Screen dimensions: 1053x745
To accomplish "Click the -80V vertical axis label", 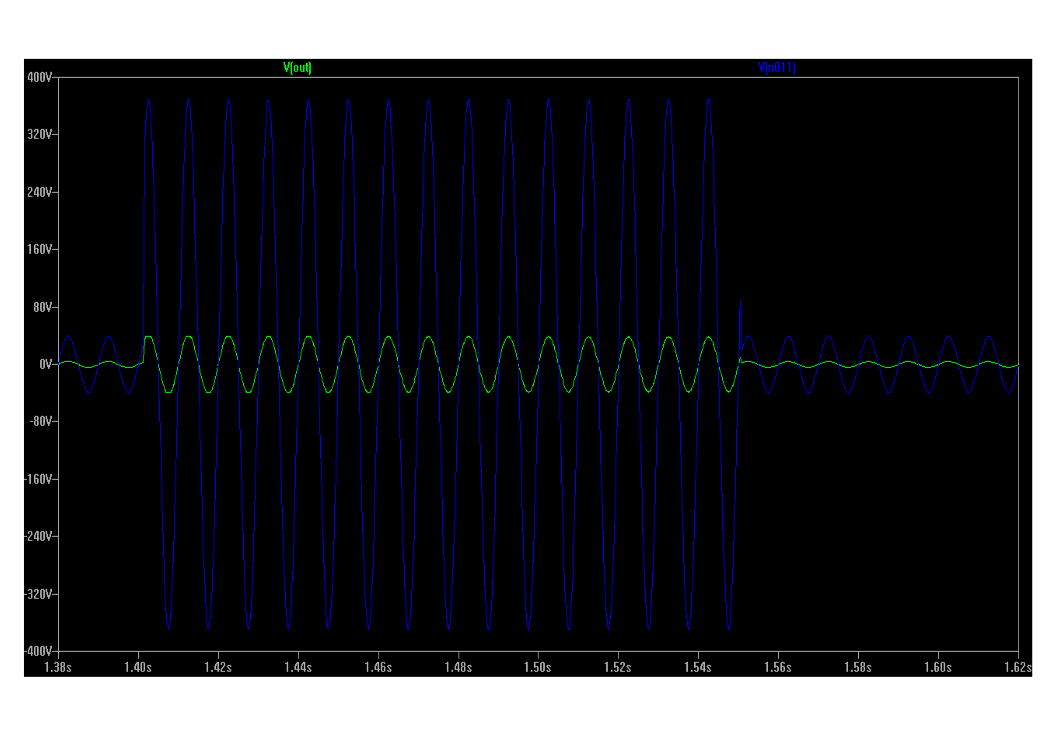I will click(x=40, y=422).
